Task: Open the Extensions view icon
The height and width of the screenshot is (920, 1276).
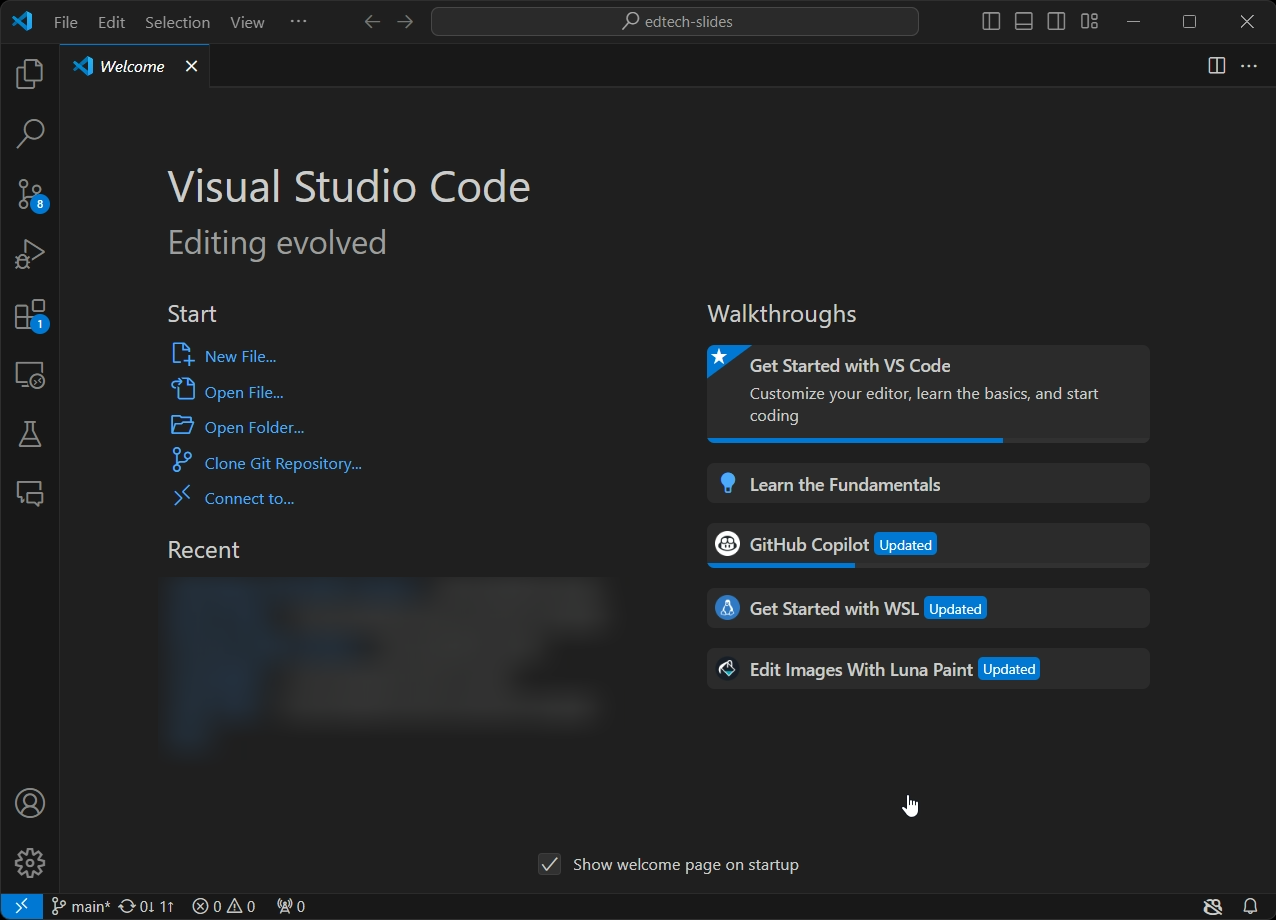Action: click(x=30, y=315)
